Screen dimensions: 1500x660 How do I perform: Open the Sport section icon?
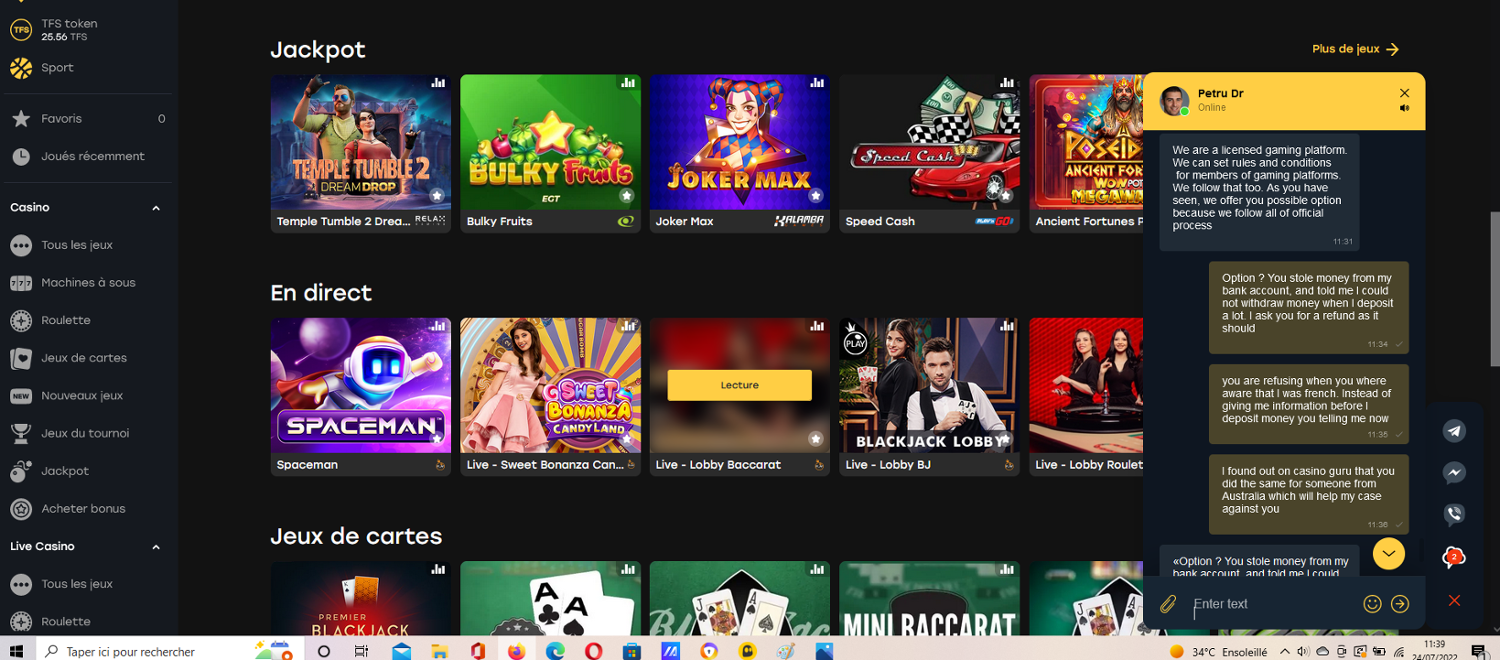(x=21, y=68)
